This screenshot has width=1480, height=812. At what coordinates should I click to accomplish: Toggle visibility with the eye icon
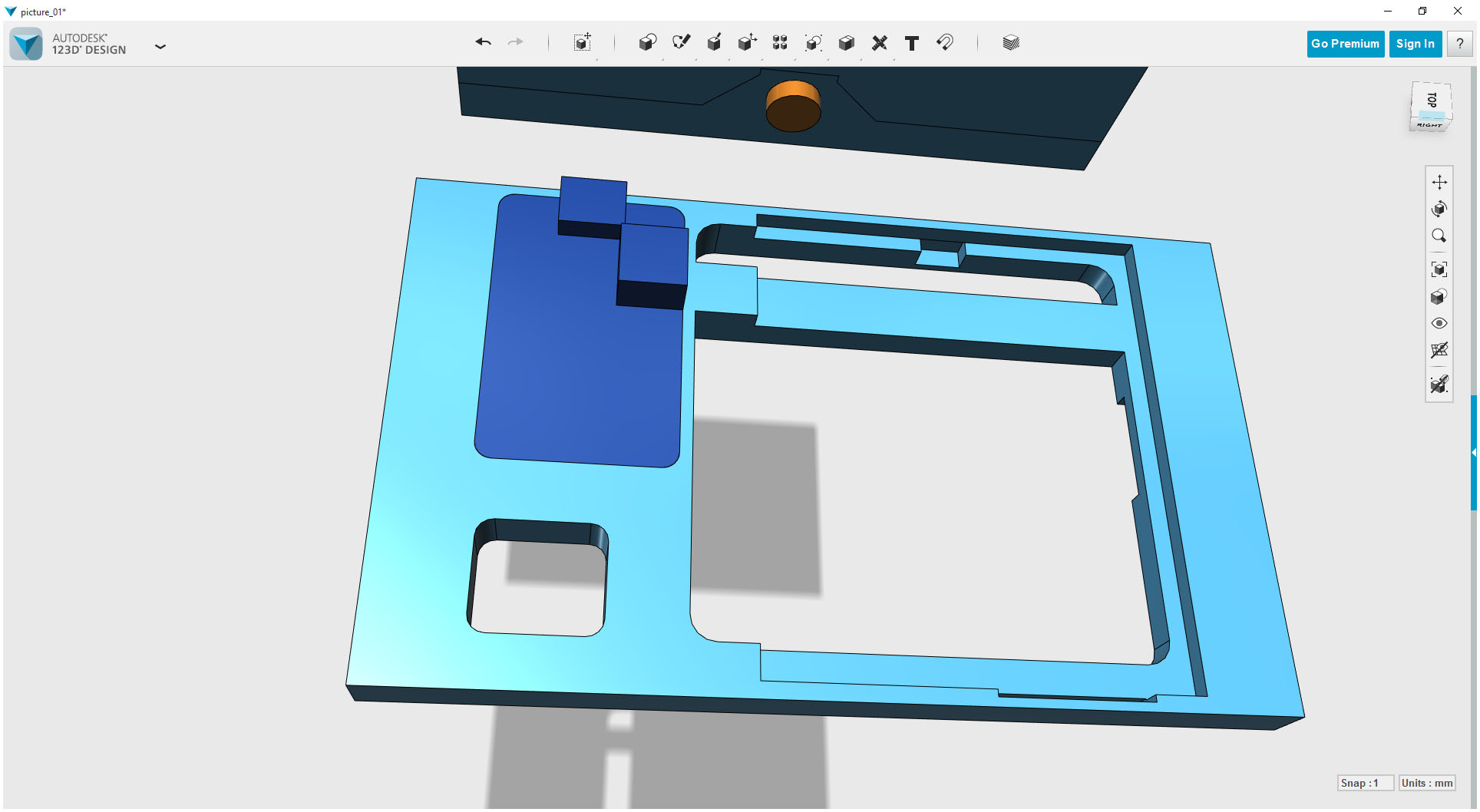pyautogui.click(x=1439, y=323)
